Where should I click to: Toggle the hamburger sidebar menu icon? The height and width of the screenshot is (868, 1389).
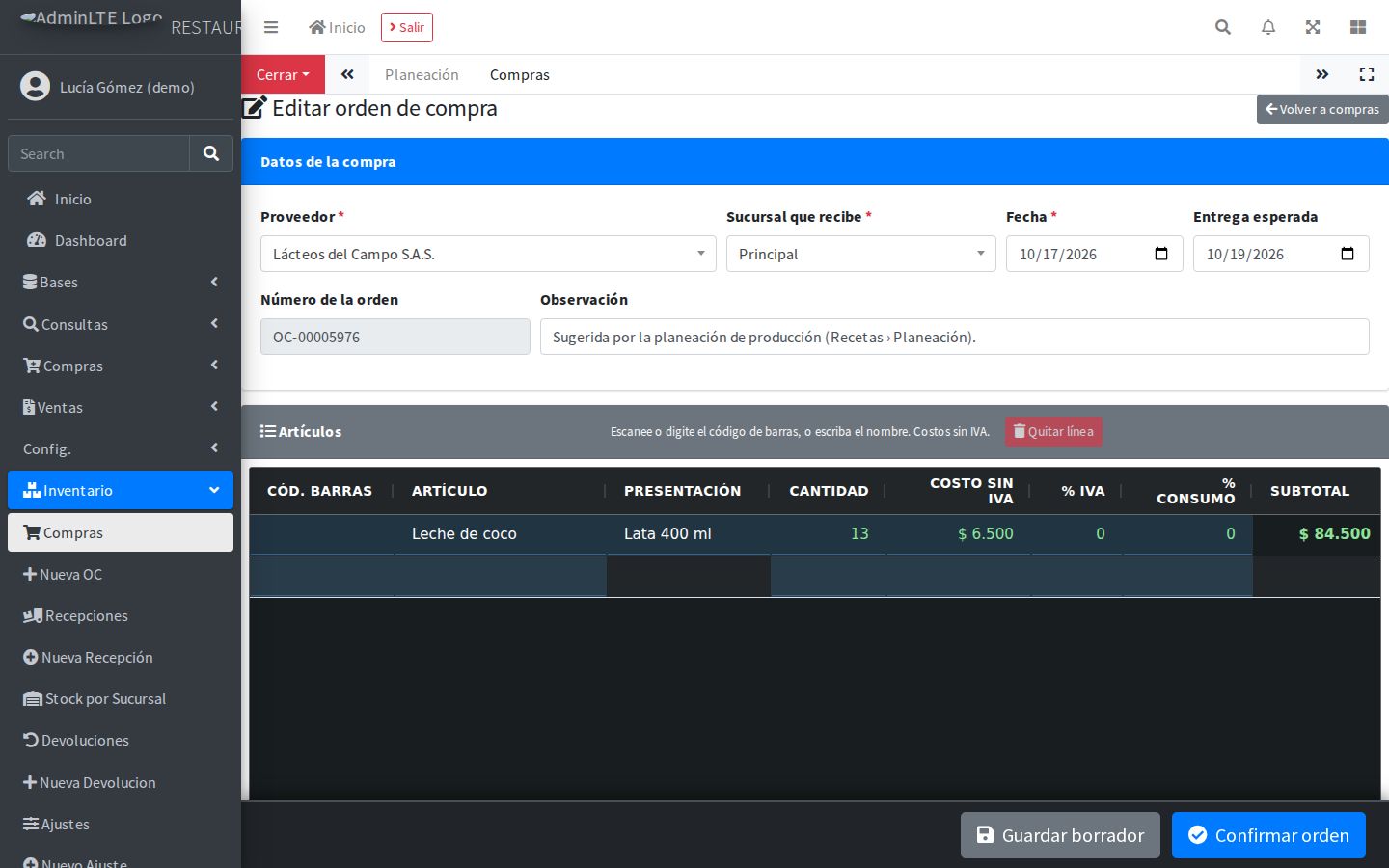click(x=271, y=27)
